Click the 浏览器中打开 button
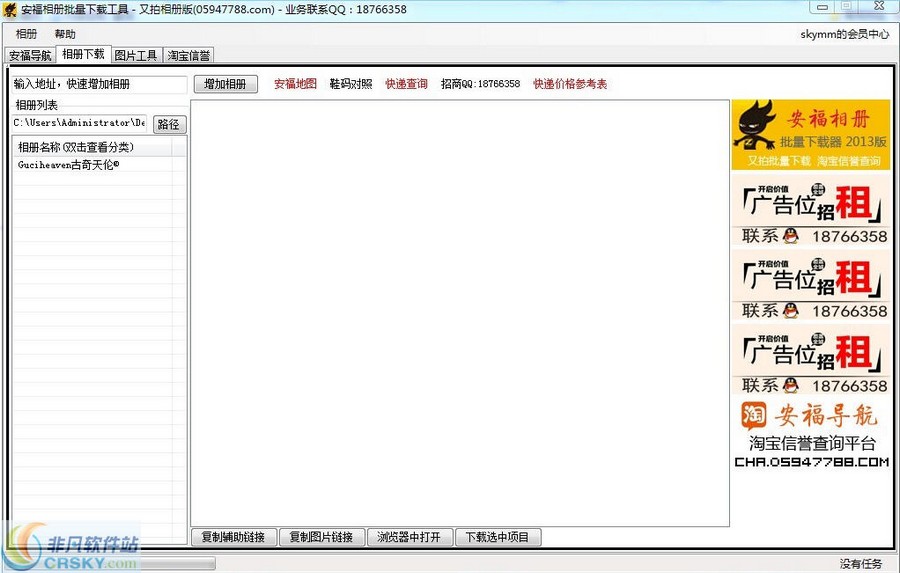The height and width of the screenshot is (573, 900). [x=410, y=537]
